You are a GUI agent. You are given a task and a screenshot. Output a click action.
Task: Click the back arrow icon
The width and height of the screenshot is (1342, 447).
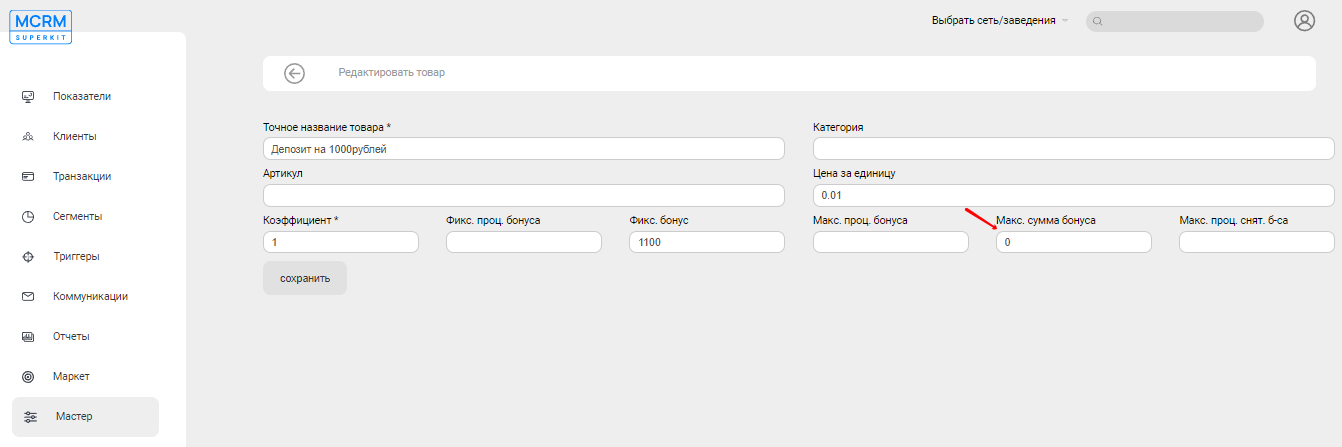coord(294,73)
